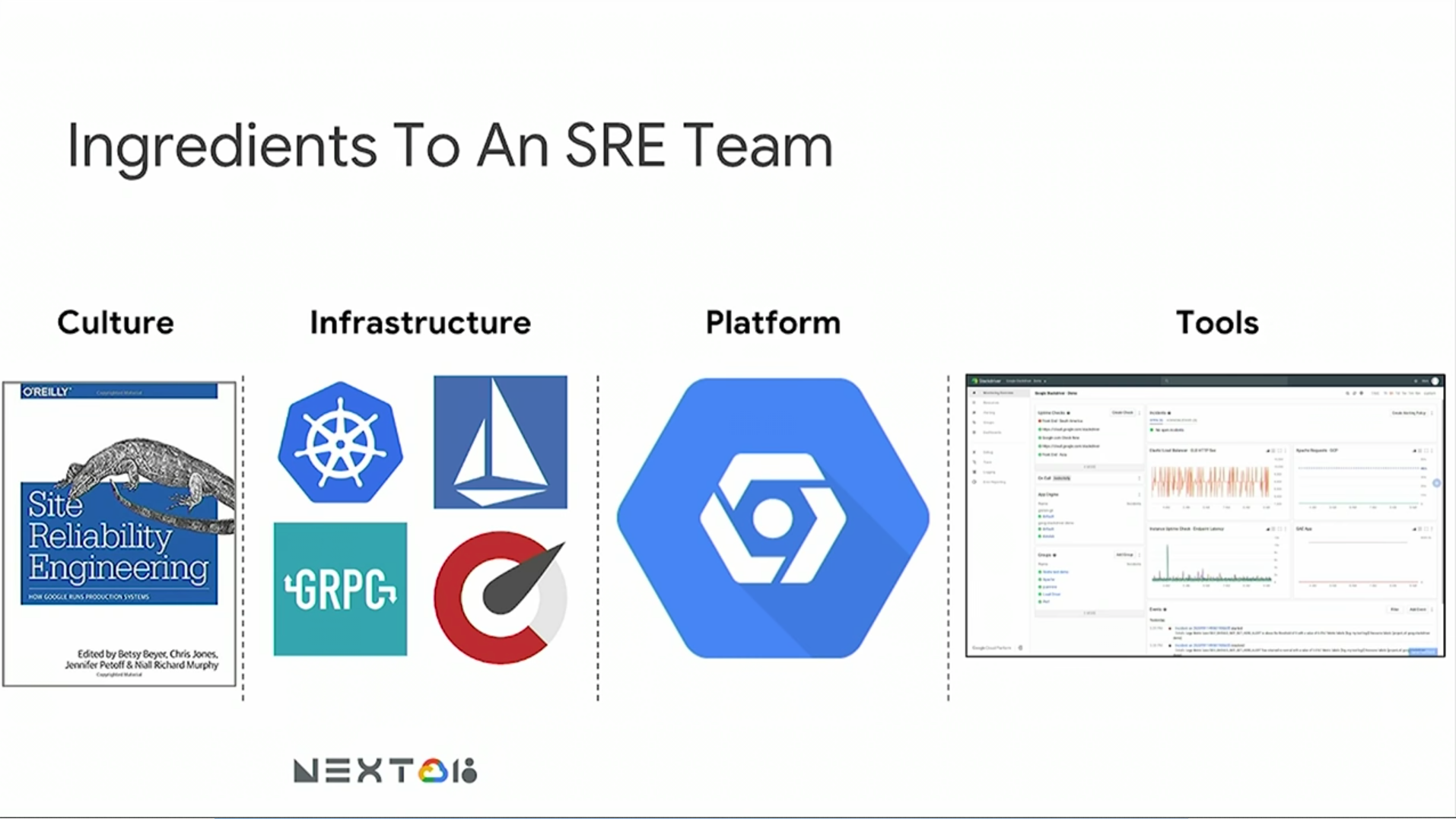Click the slide title Ingredients To An SRE Team
The height and width of the screenshot is (819, 1456).
[450, 145]
